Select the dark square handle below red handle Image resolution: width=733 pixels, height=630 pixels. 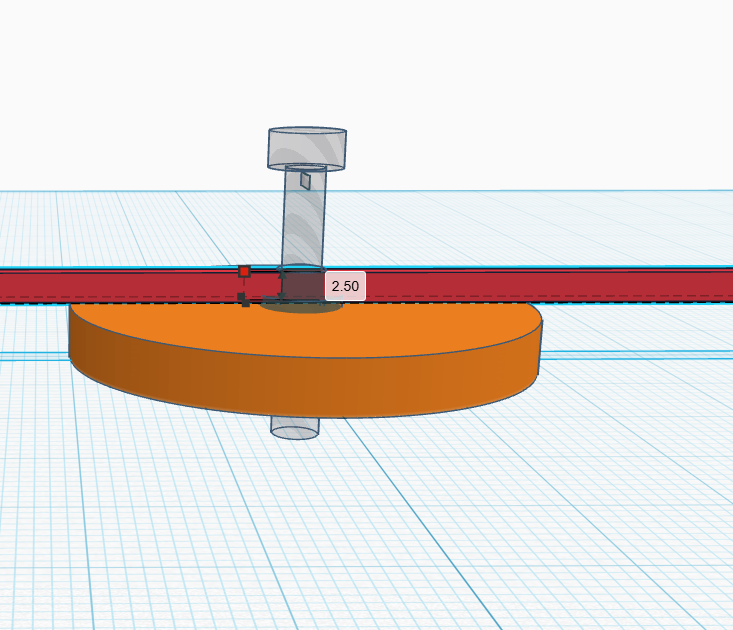[x=241, y=297]
